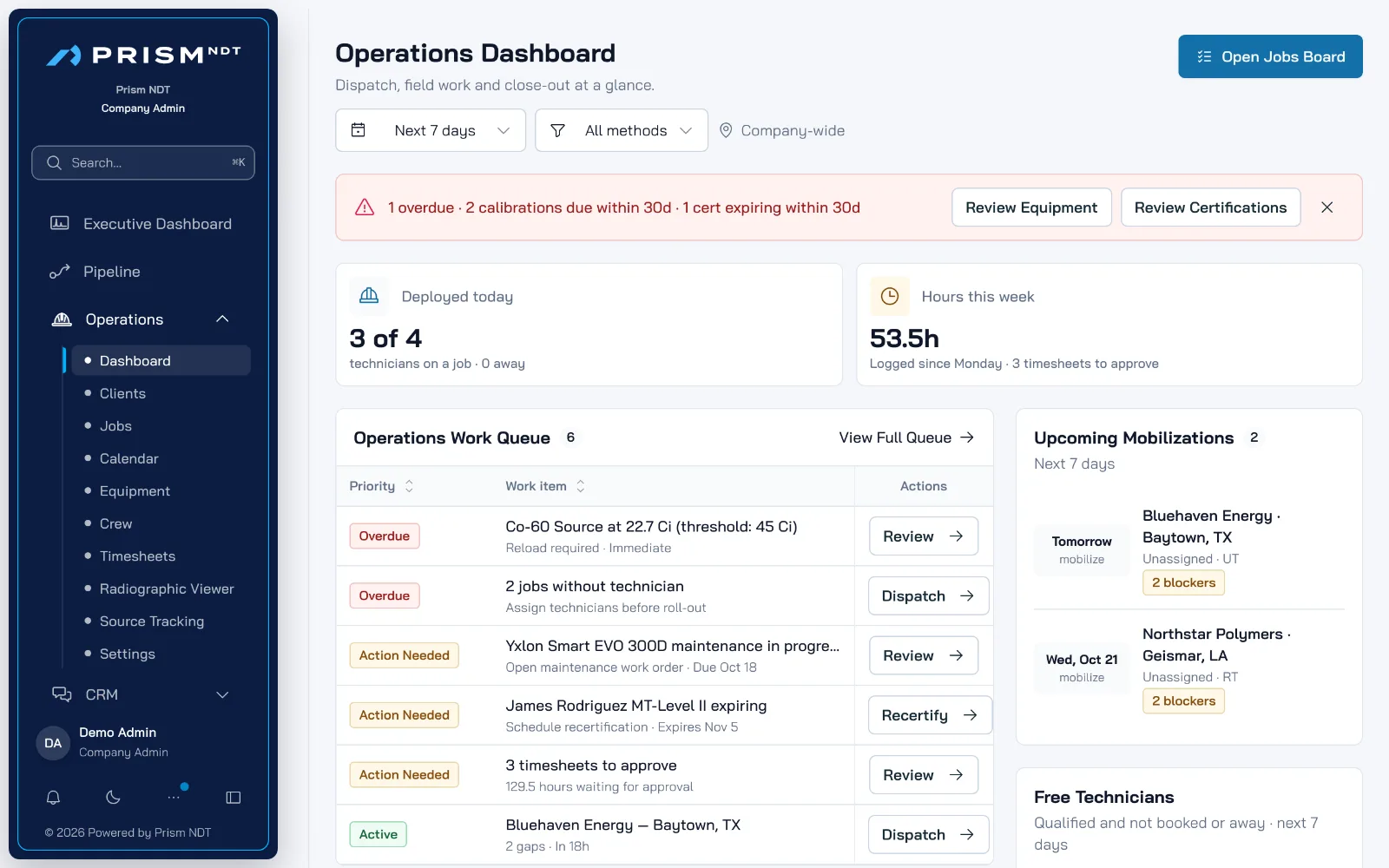Screen dimensions: 1389x868
Task: Open Timesheets in the sidebar
Action: click(x=161, y=556)
